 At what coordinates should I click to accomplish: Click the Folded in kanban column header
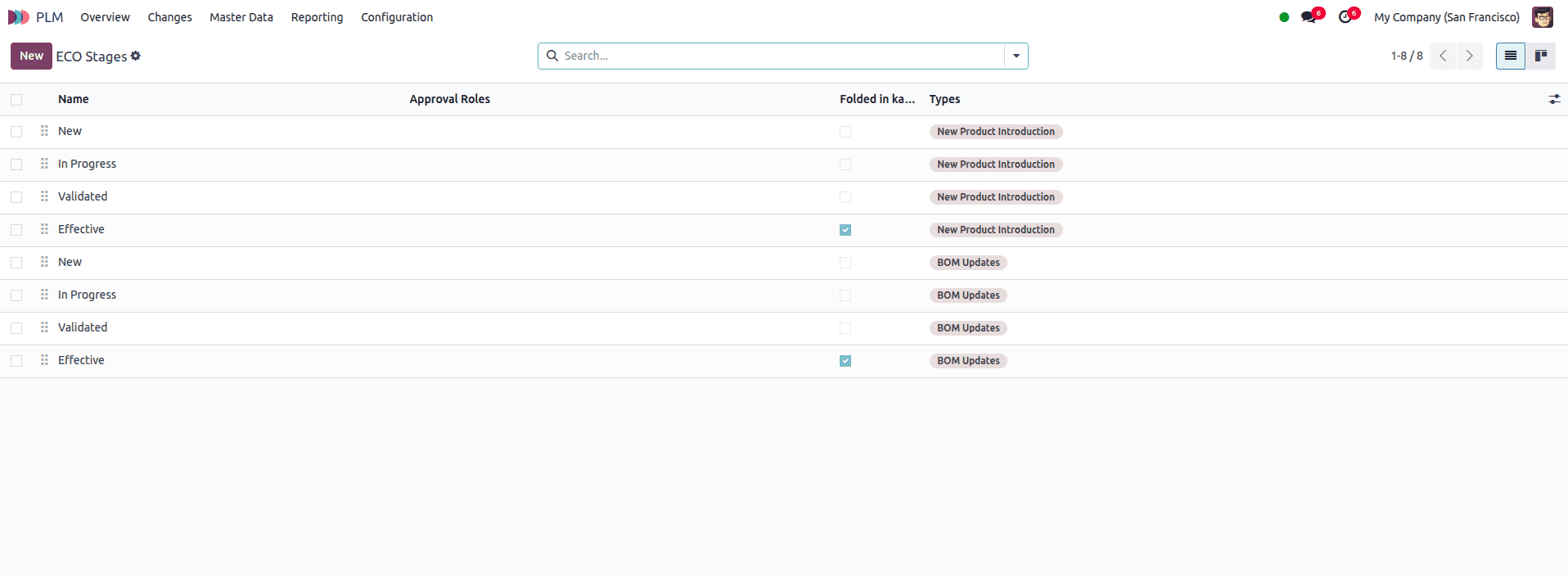(877, 99)
